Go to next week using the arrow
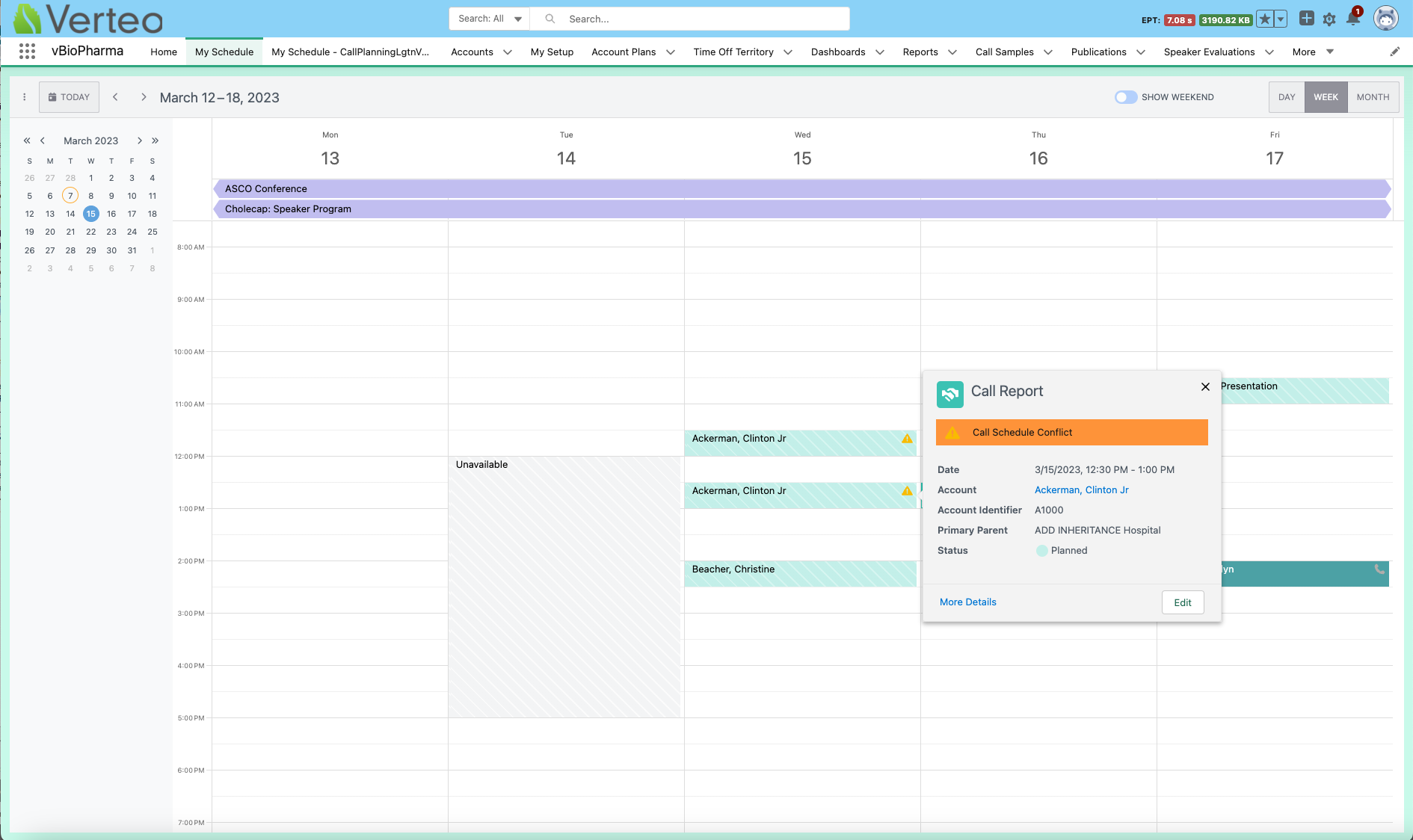Viewport: 1413px width, 840px height. pyautogui.click(x=144, y=97)
